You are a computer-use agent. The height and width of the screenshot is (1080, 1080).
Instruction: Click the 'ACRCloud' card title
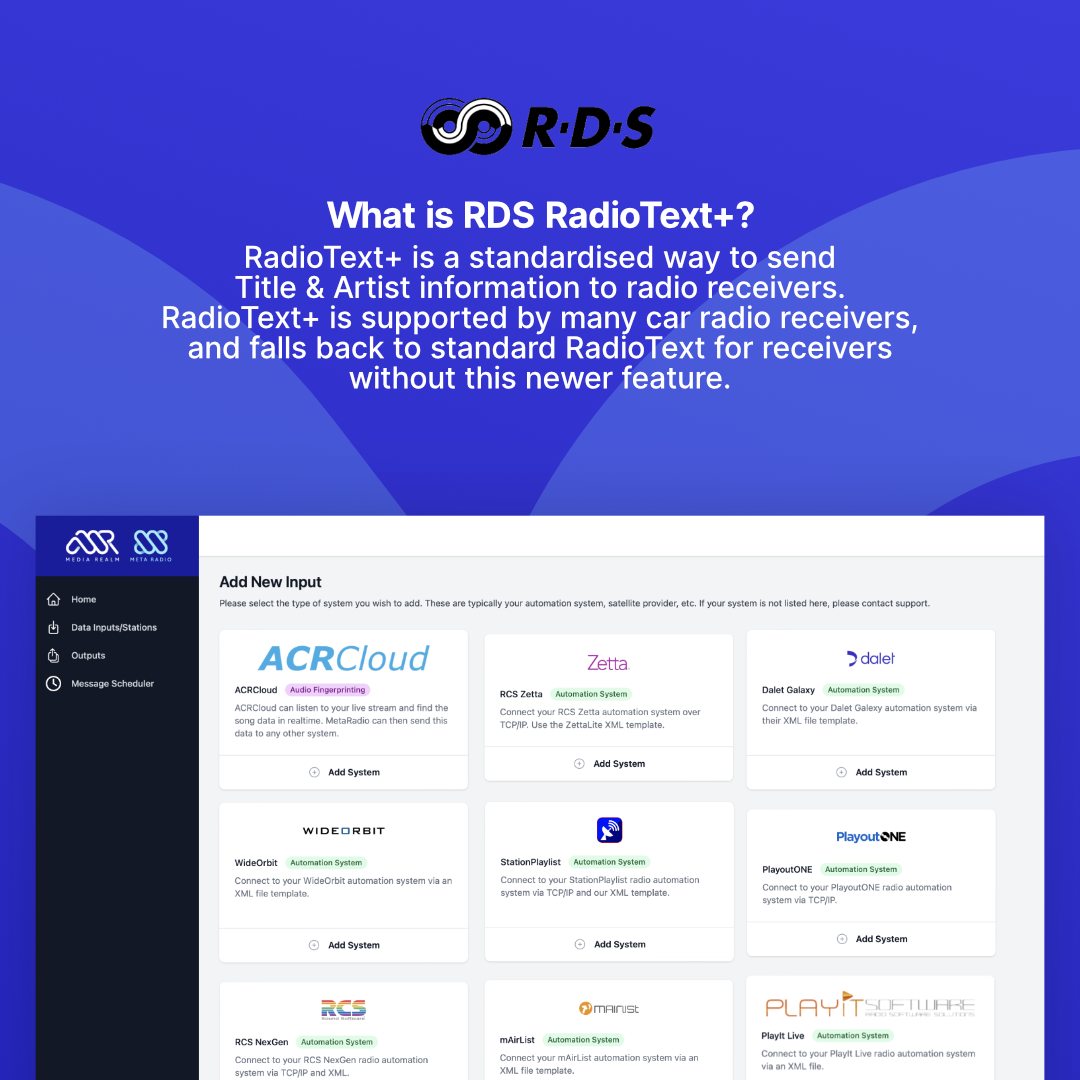pyautogui.click(x=256, y=690)
